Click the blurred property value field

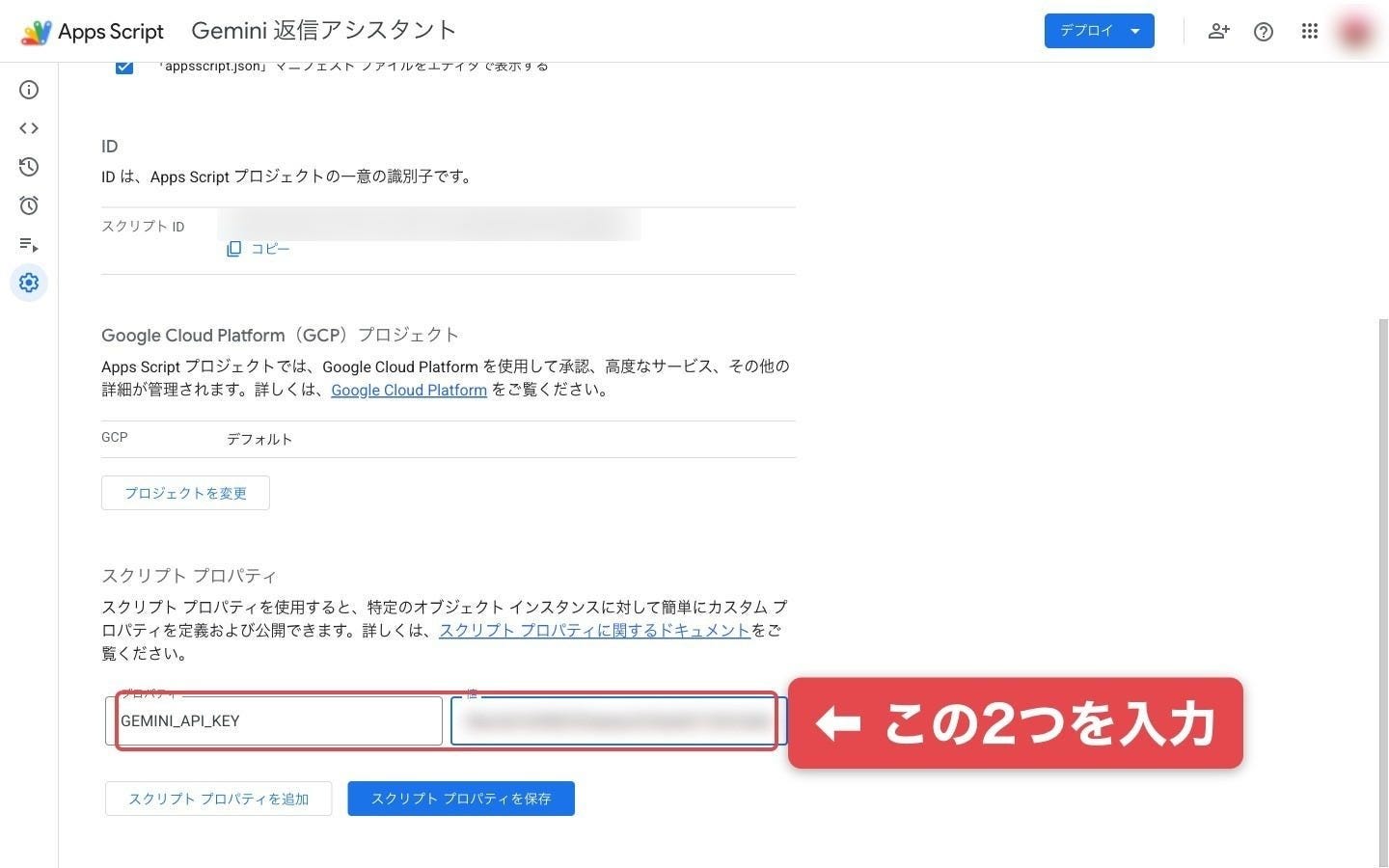pyautogui.click(x=618, y=720)
